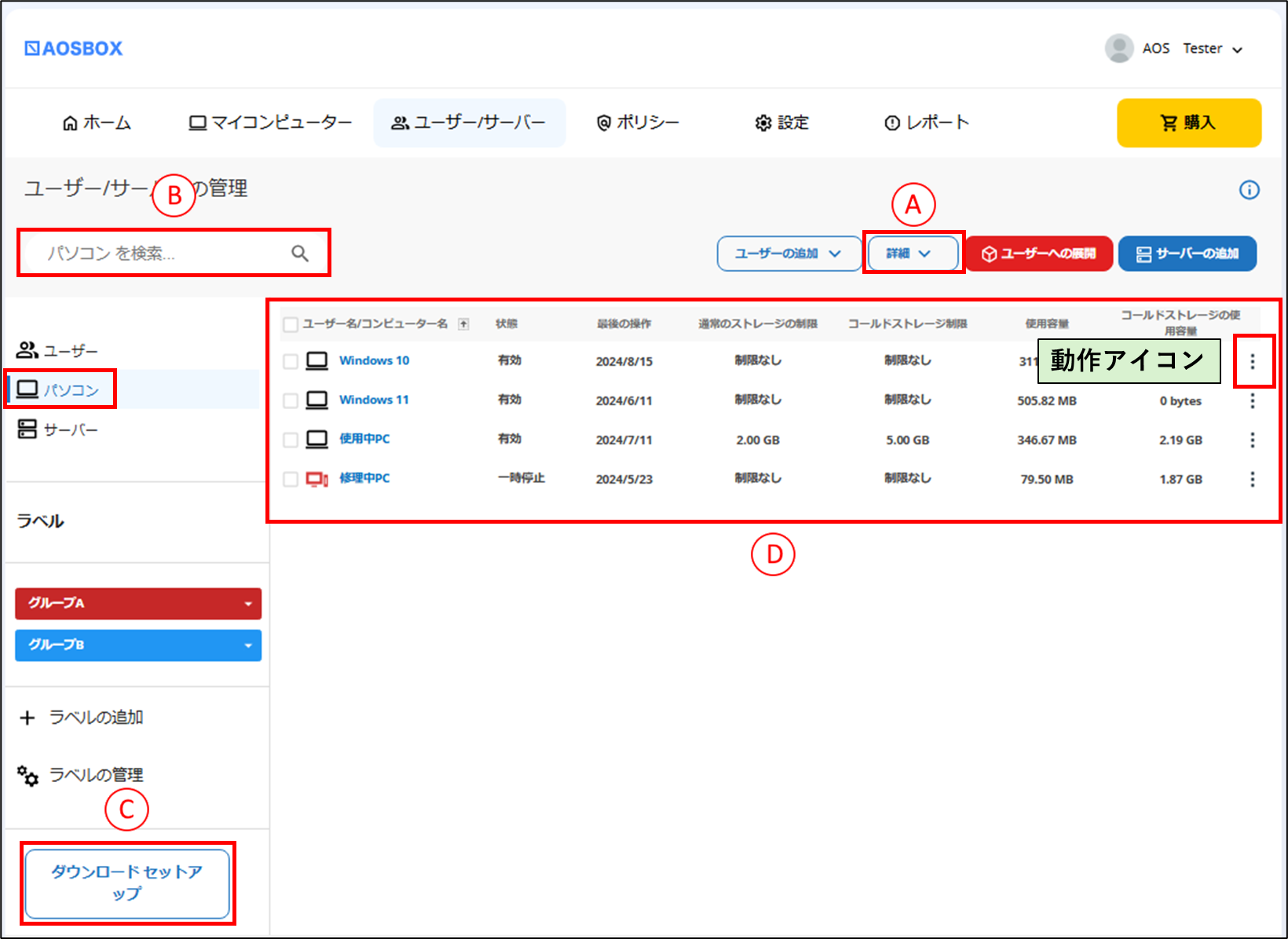
Task: Expand the ユーザーの追加 dropdown
Action: (789, 254)
